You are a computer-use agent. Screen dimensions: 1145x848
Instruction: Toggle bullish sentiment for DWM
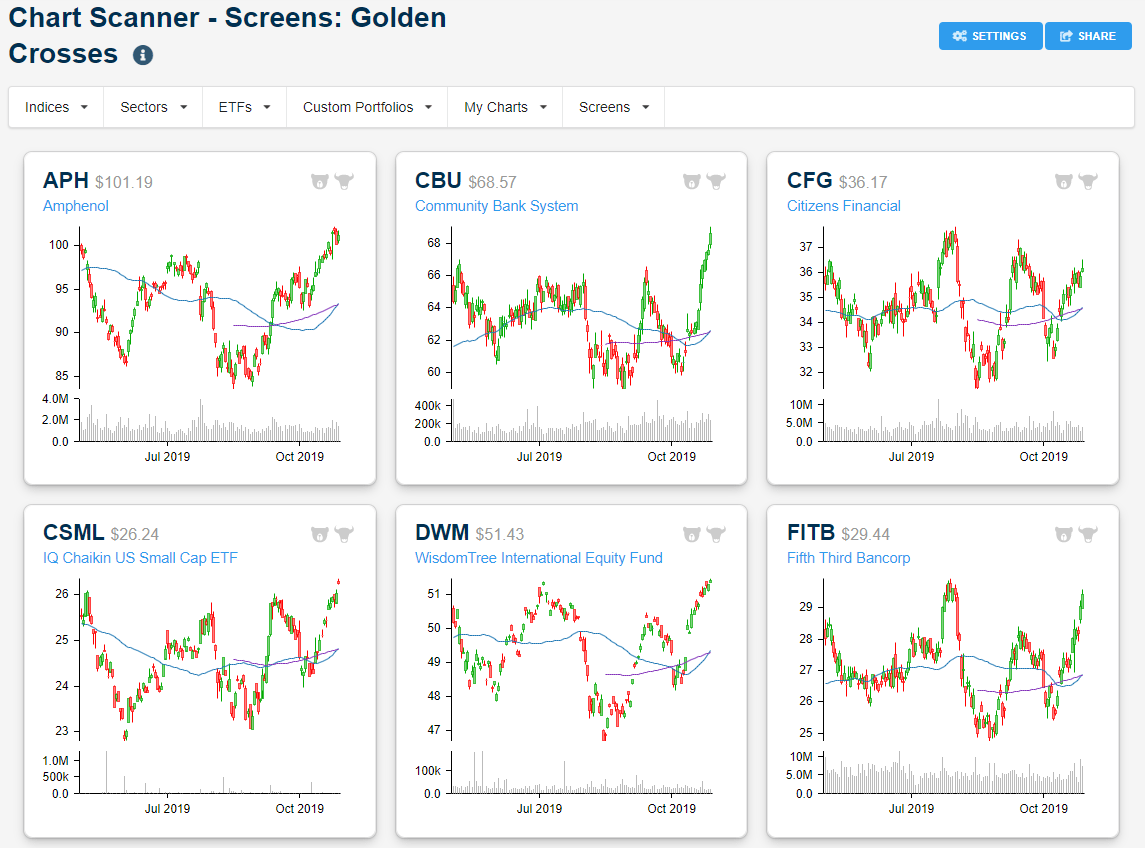(716, 533)
